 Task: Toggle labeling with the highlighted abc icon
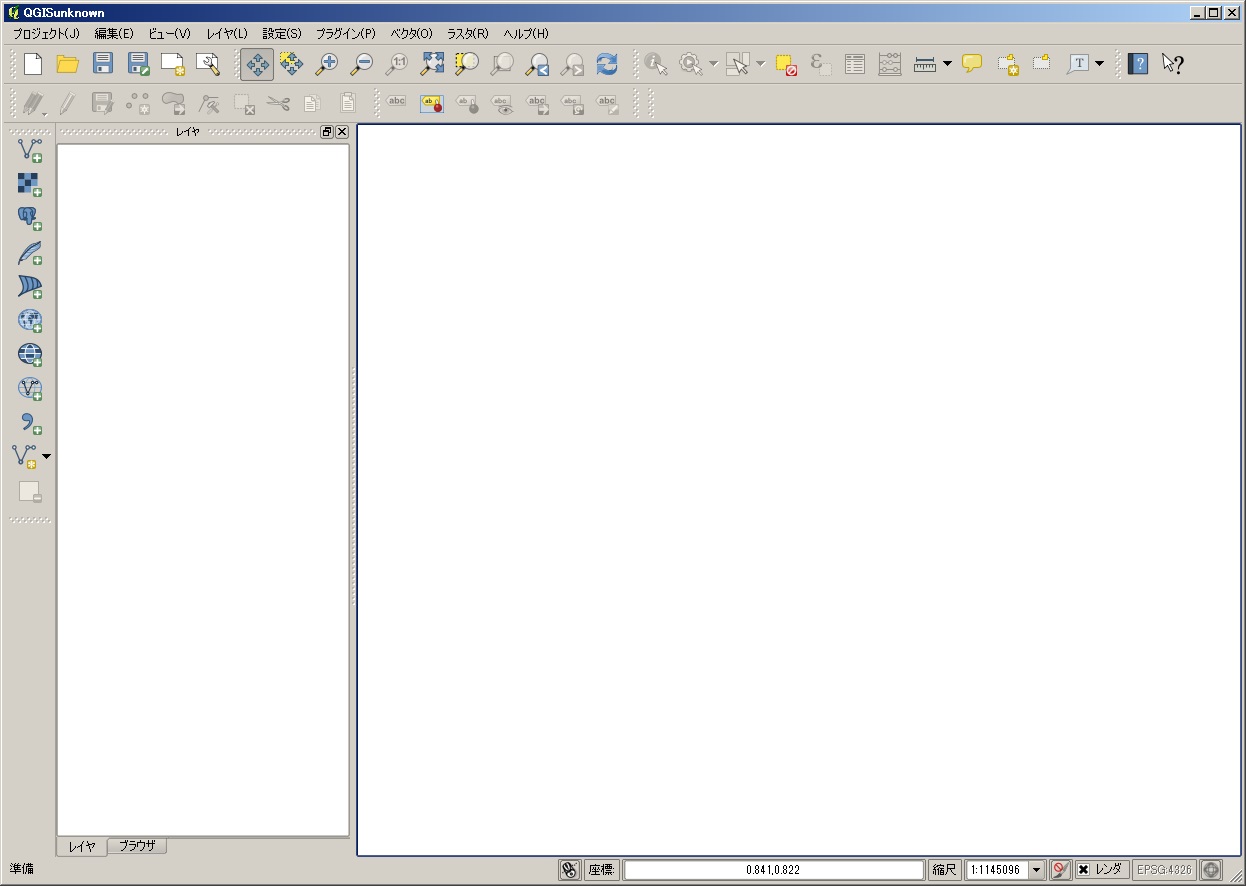point(431,103)
